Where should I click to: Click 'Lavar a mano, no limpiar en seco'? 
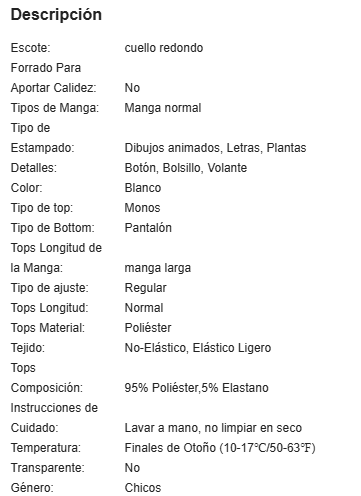pyautogui.click(x=213, y=428)
